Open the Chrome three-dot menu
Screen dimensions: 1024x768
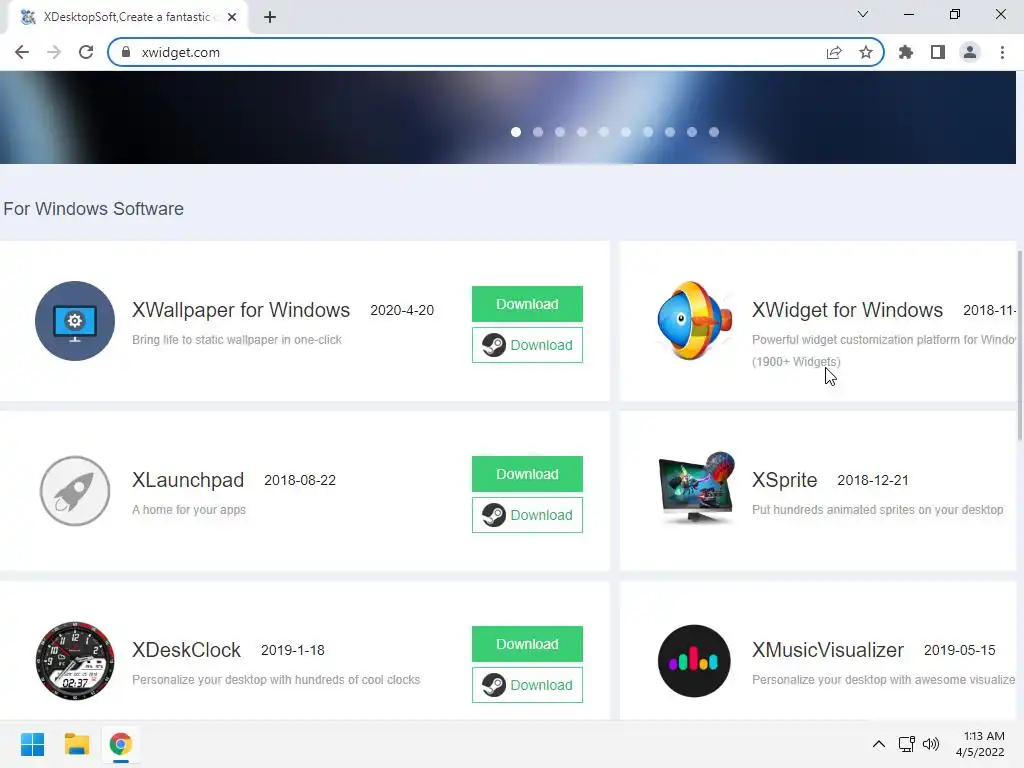pyautogui.click(x=1002, y=52)
